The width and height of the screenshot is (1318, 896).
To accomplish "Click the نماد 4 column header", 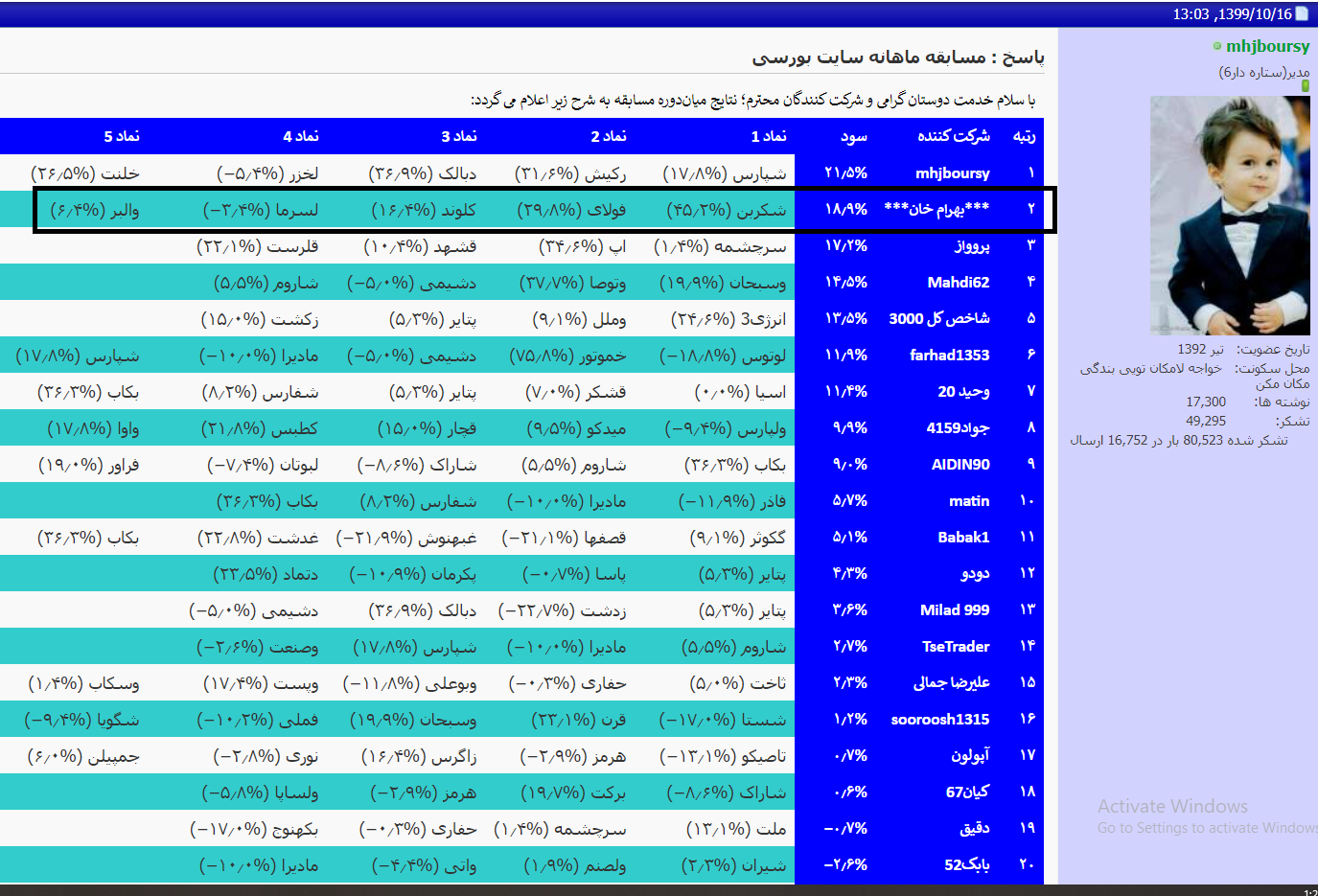I will 301,136.
